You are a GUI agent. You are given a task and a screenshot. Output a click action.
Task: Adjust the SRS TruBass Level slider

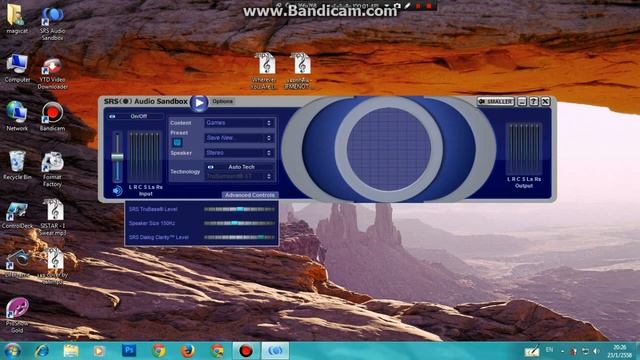240,209
